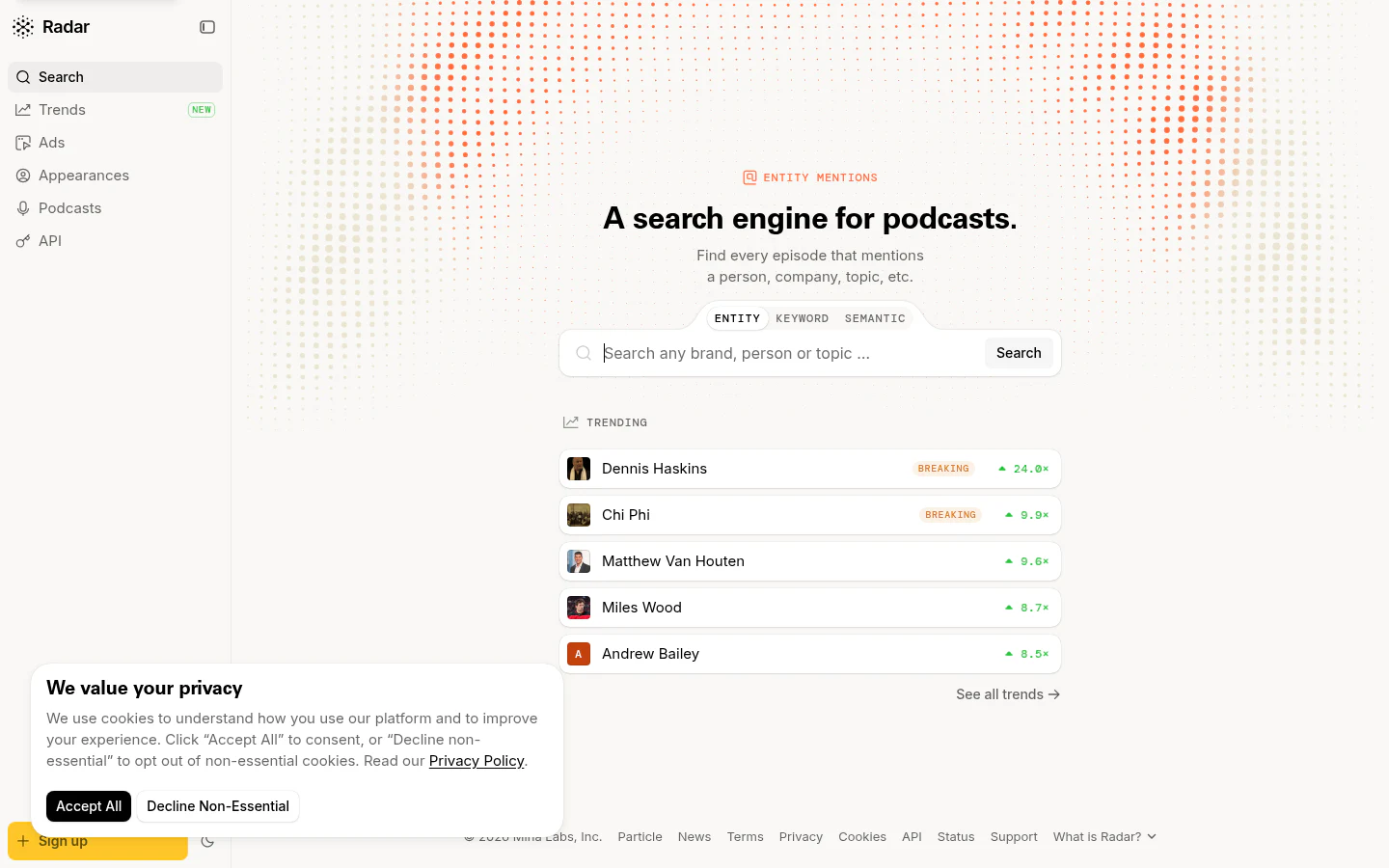This screenshot has width=1389, height=868.
Task: Click See all trends link
Action: (x=1008, y=694)
